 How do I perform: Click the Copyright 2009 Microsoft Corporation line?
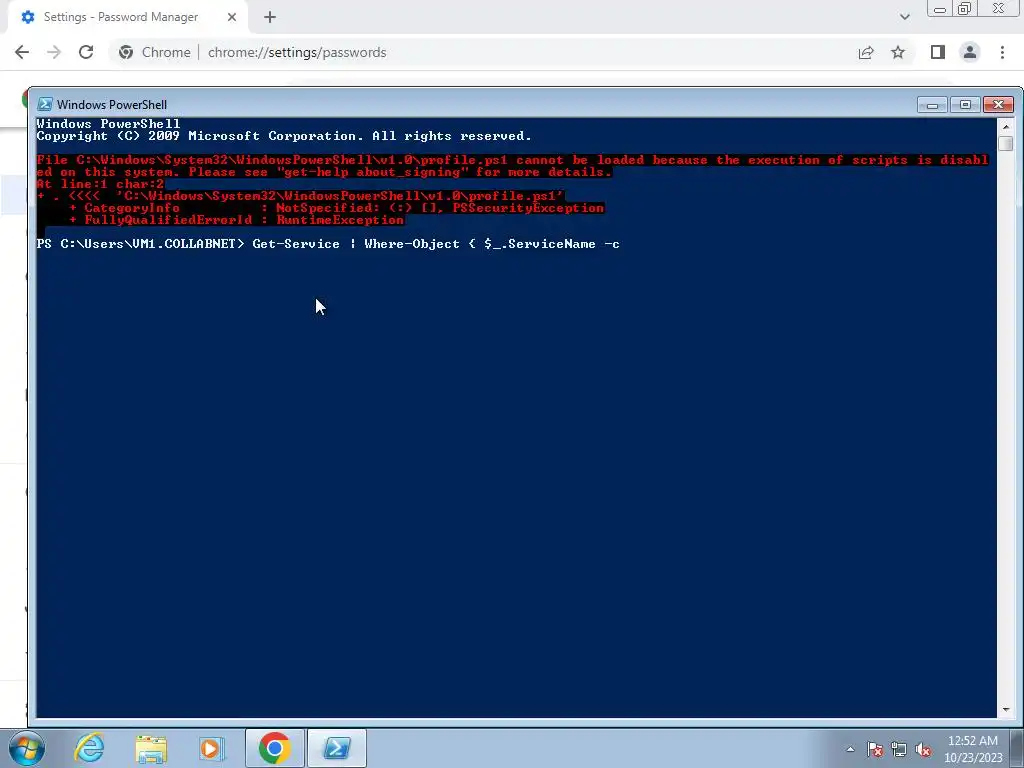(284, 136)
